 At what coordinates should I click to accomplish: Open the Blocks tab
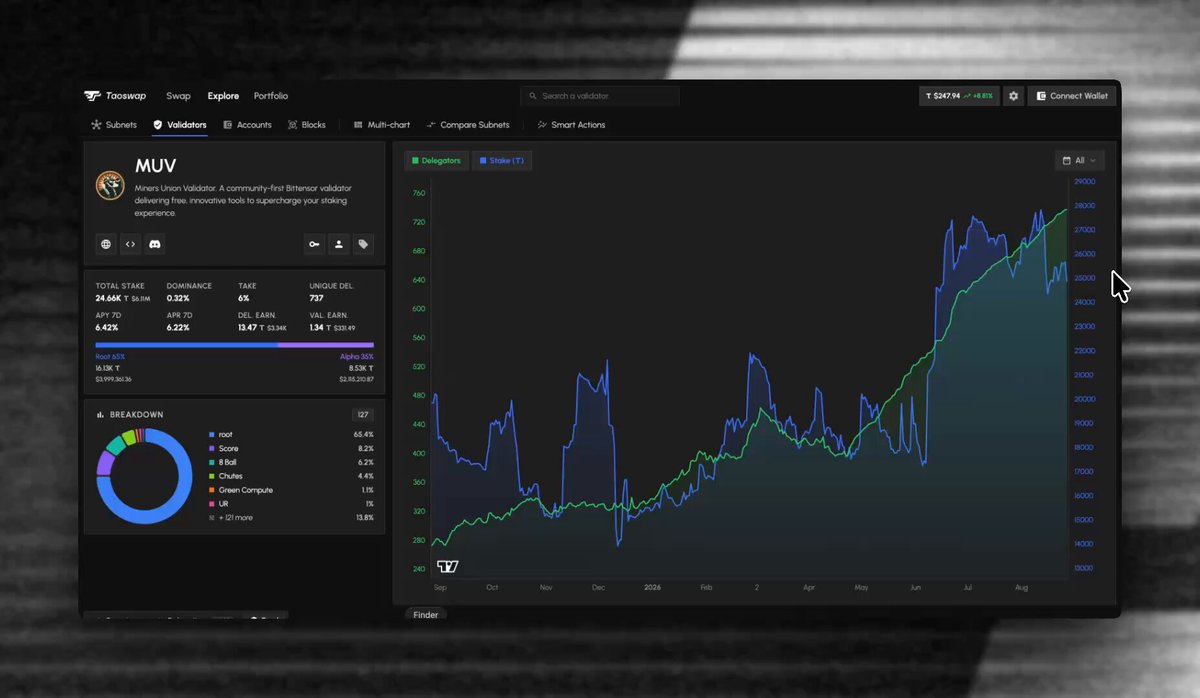coord(306,125)
